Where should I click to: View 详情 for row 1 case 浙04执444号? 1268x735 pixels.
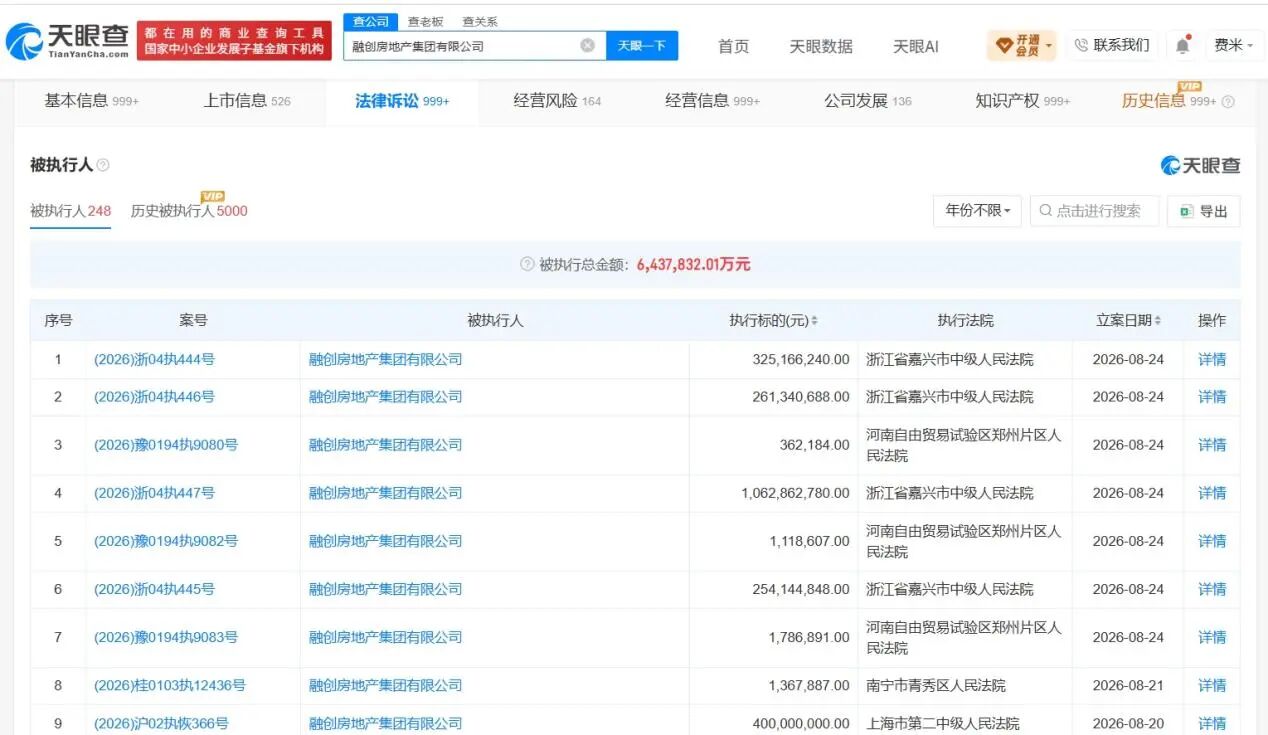pyautogui.click(x=1212, y=359)
